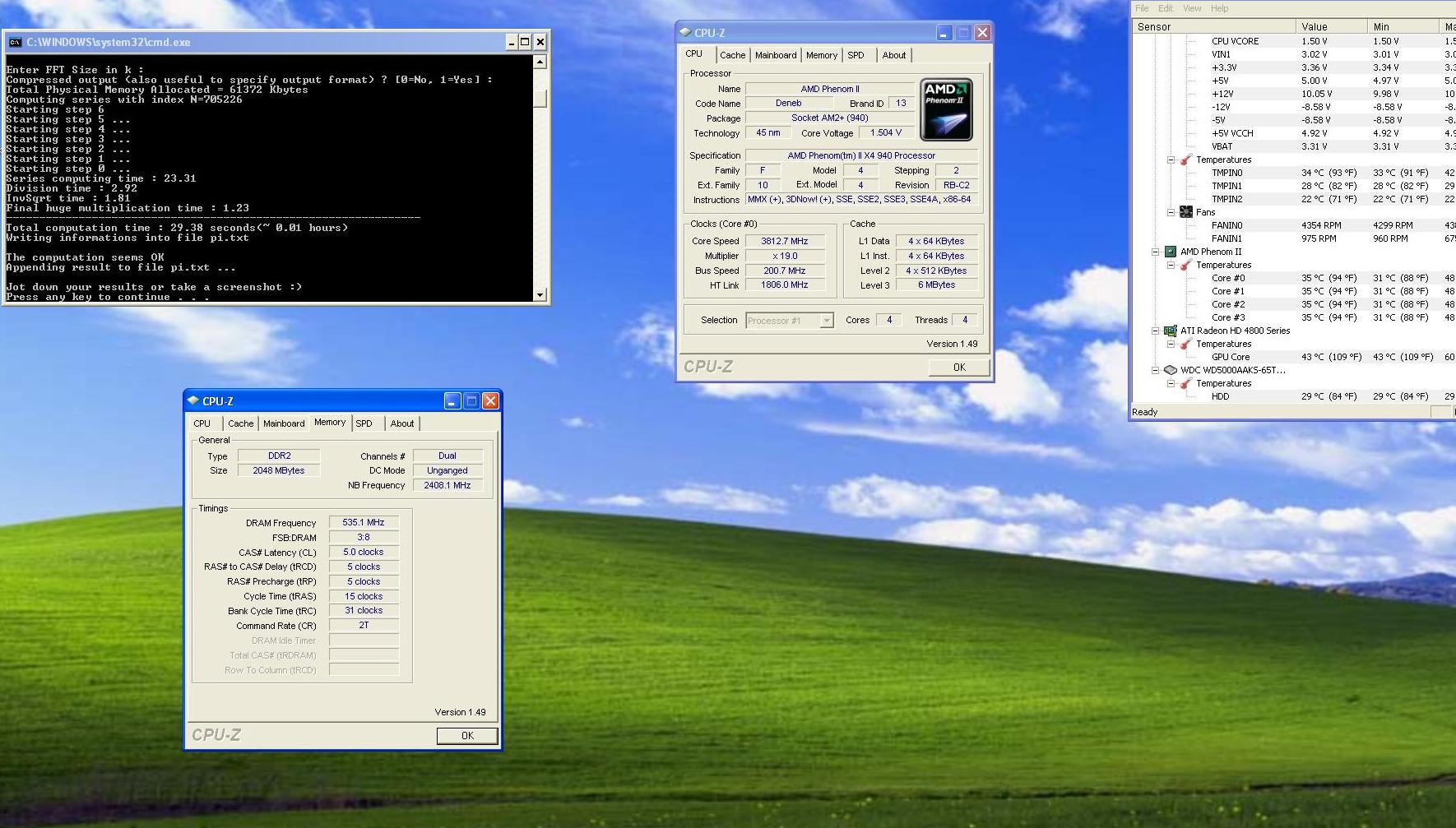Image resolution: width=1456 pixels, height=828 pixels.
Task: Click the Multiplier x 19.0 value
Action: [785, 256]
